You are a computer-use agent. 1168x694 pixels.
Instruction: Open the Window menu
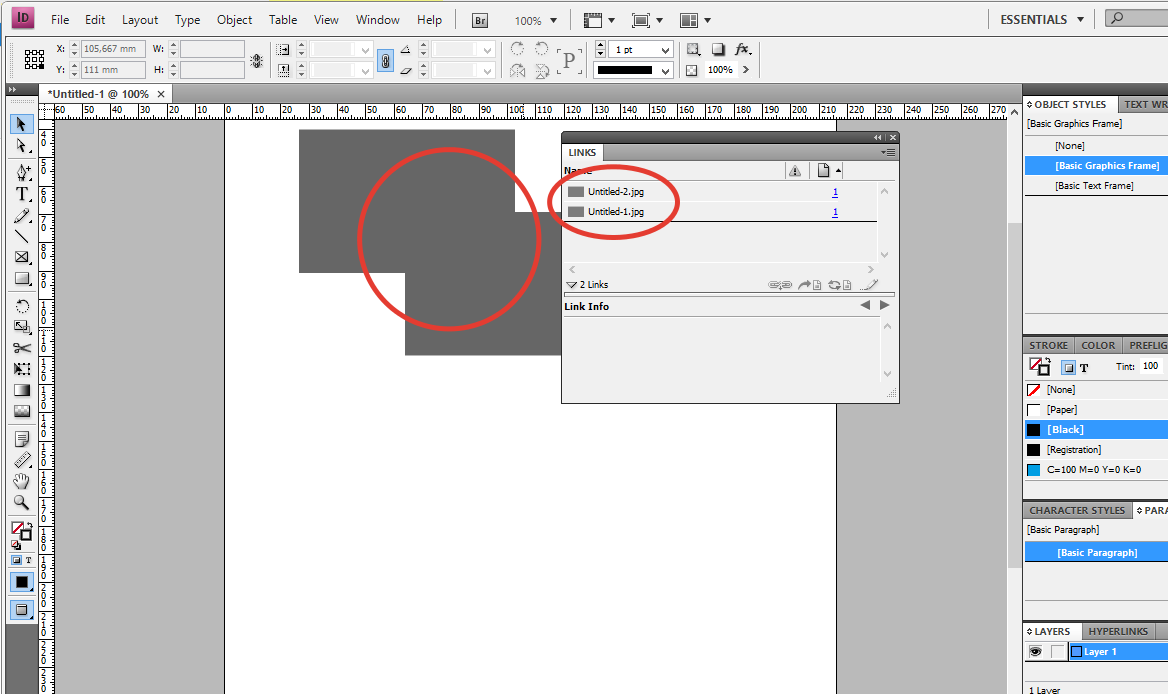click(x=378, y=19)
